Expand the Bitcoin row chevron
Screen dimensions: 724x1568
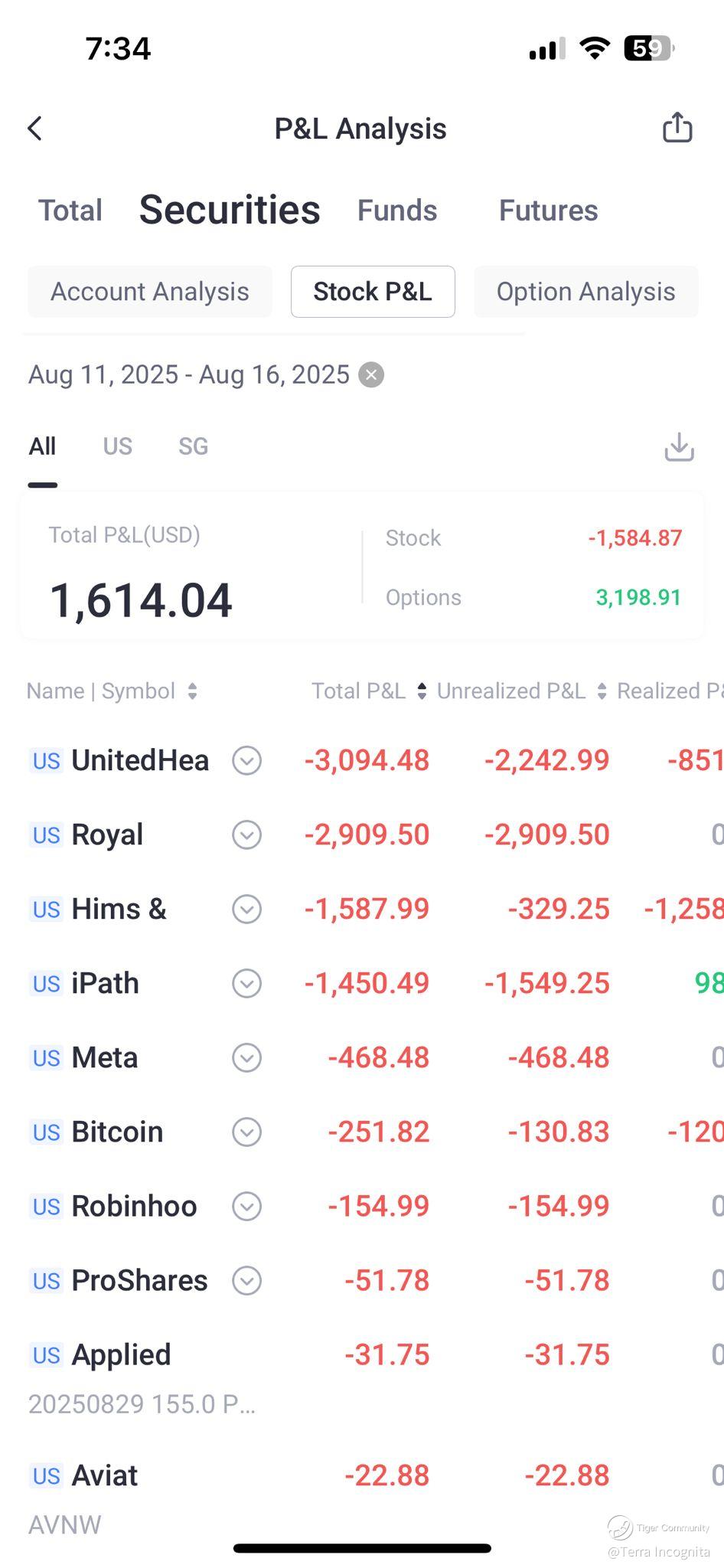pyautogui.click(x=246, y=1132)
